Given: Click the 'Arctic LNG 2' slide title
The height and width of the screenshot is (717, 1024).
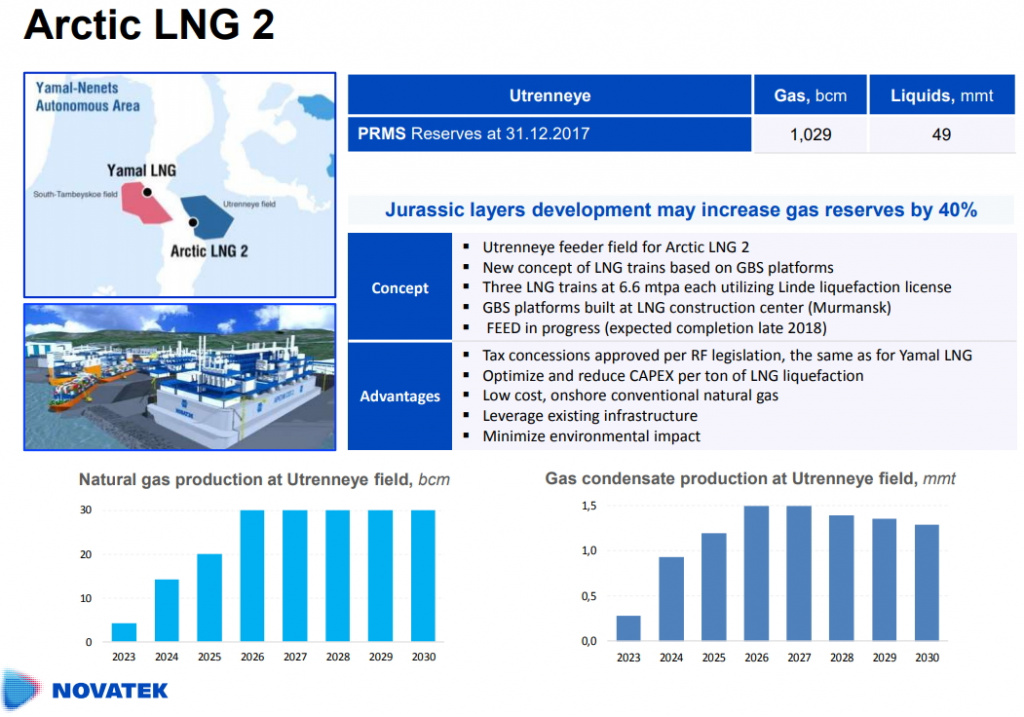Looking at the screenshot, I should (x=149, y=24).
